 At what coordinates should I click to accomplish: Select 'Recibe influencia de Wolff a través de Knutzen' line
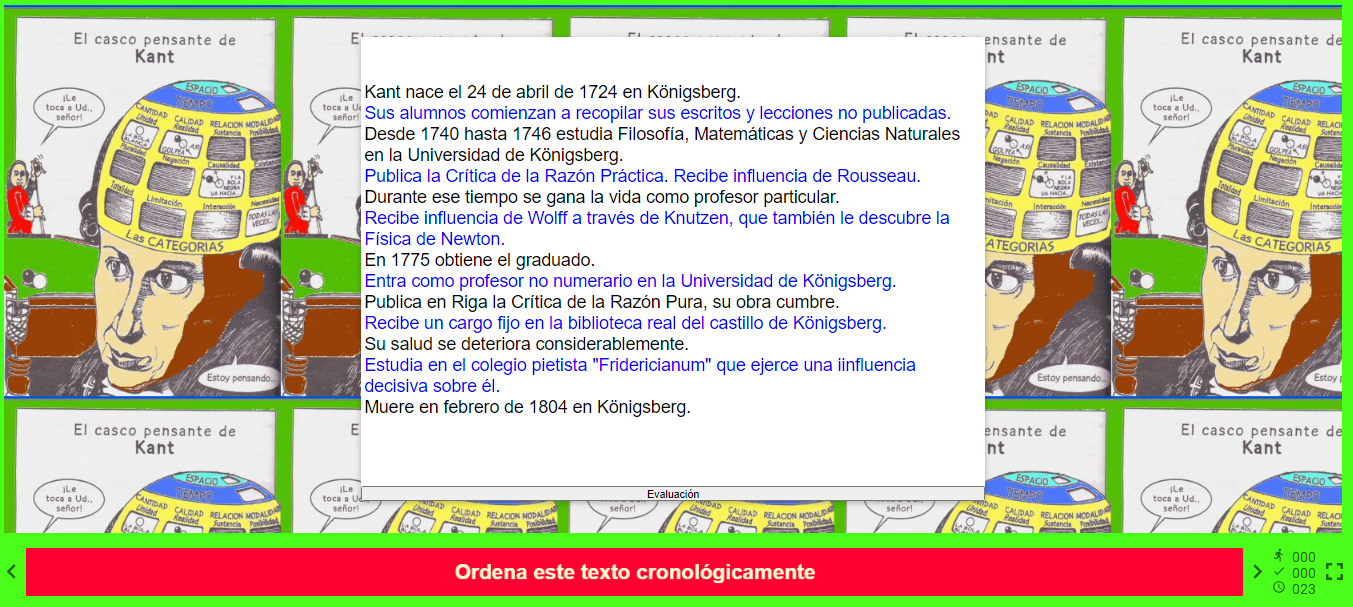coord(657,228)
